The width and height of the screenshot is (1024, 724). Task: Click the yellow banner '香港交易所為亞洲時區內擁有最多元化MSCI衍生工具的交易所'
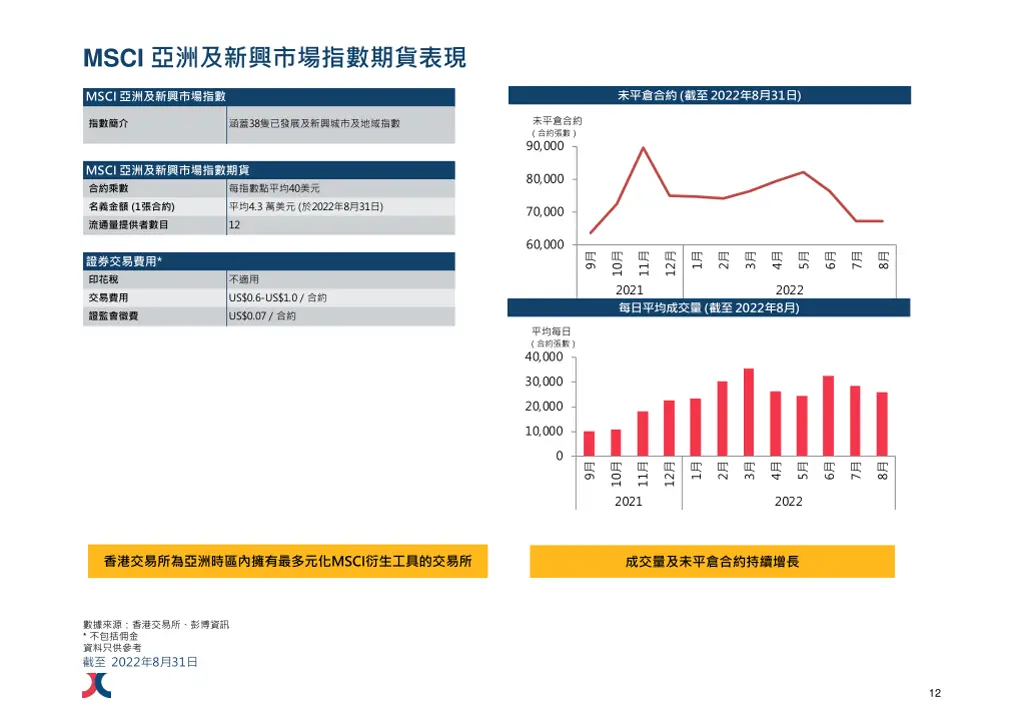(x=288, y=561)
